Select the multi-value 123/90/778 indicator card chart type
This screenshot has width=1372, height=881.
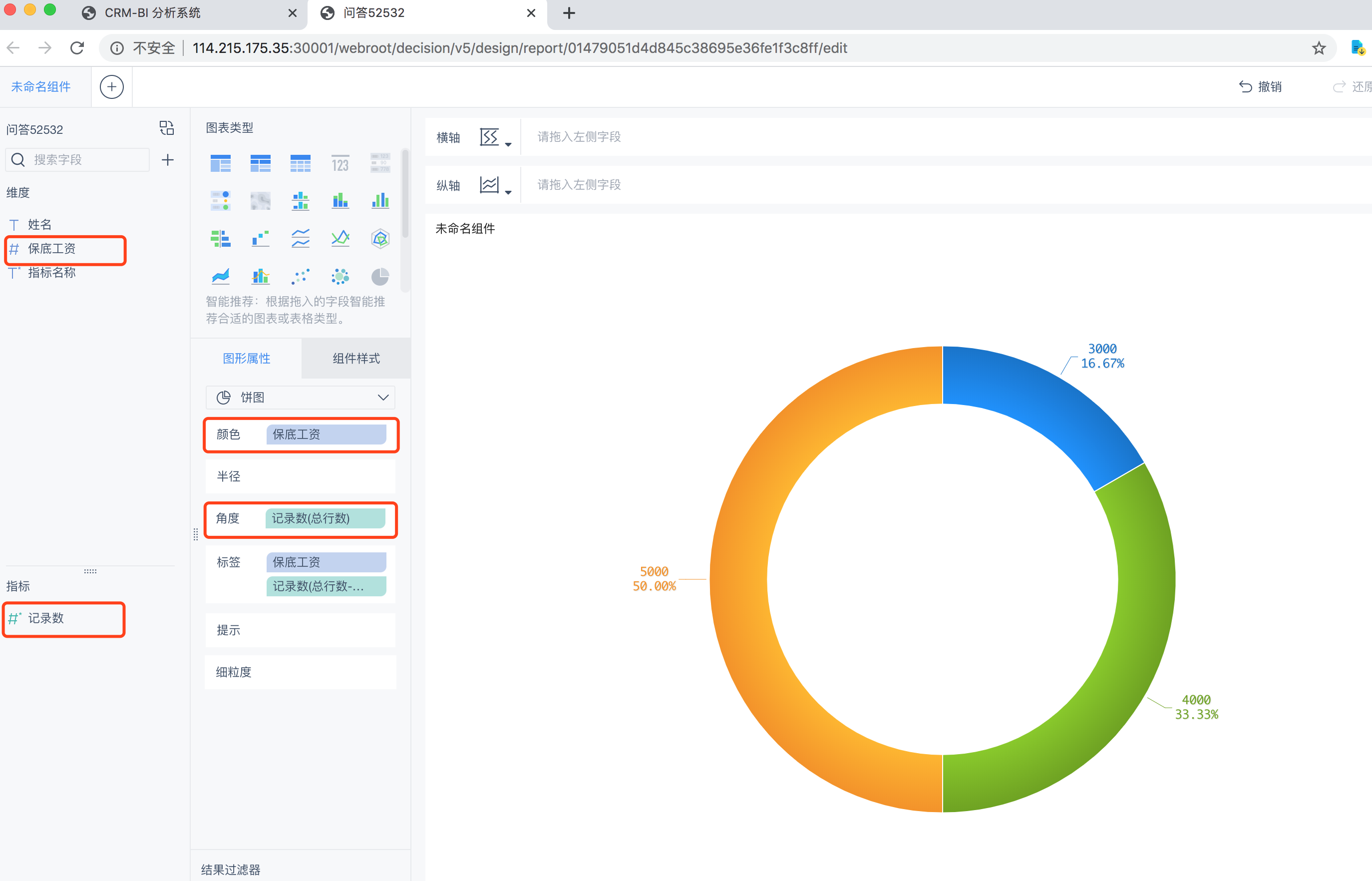point(380,164)
